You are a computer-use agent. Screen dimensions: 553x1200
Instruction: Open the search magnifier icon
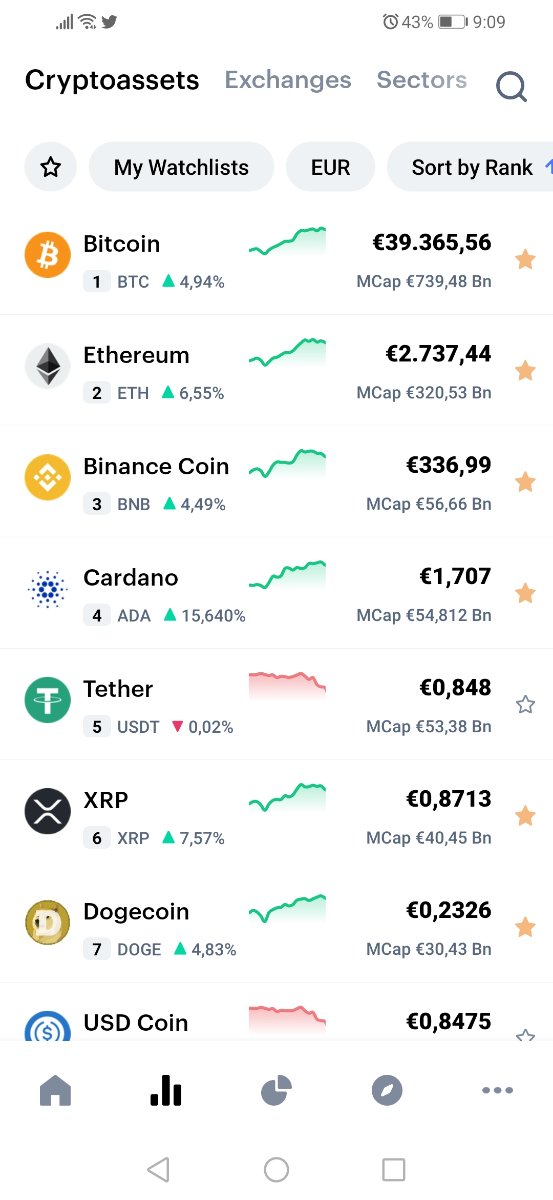pos(511,87)
